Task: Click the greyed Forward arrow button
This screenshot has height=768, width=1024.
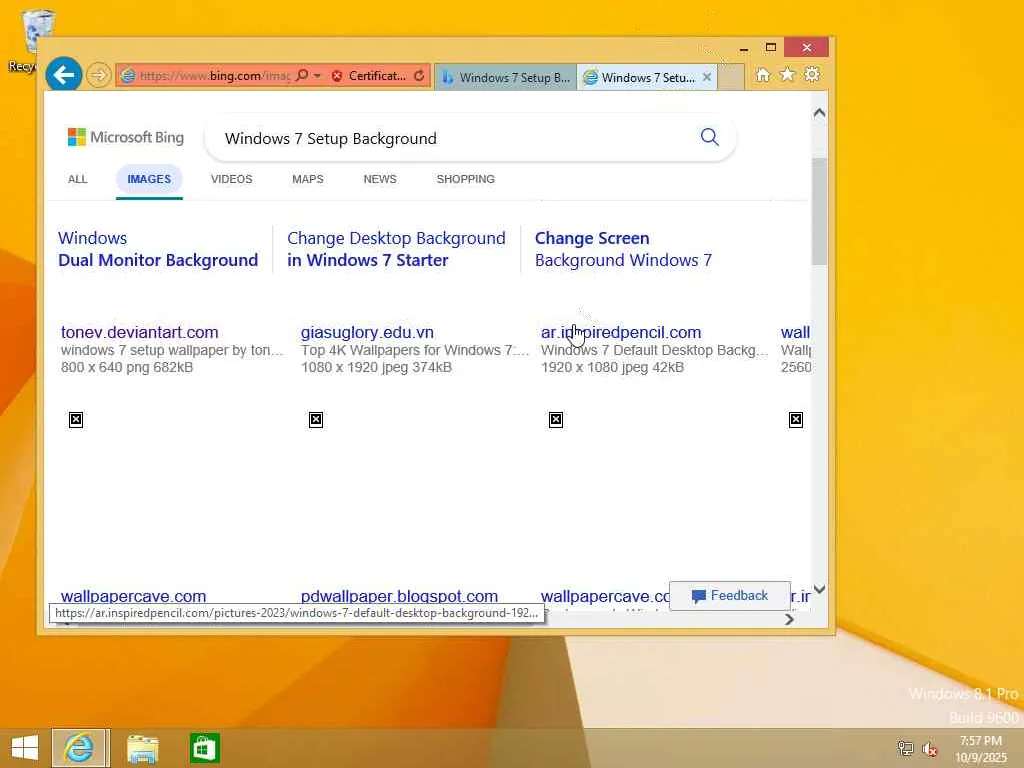Action: [99, 75]
